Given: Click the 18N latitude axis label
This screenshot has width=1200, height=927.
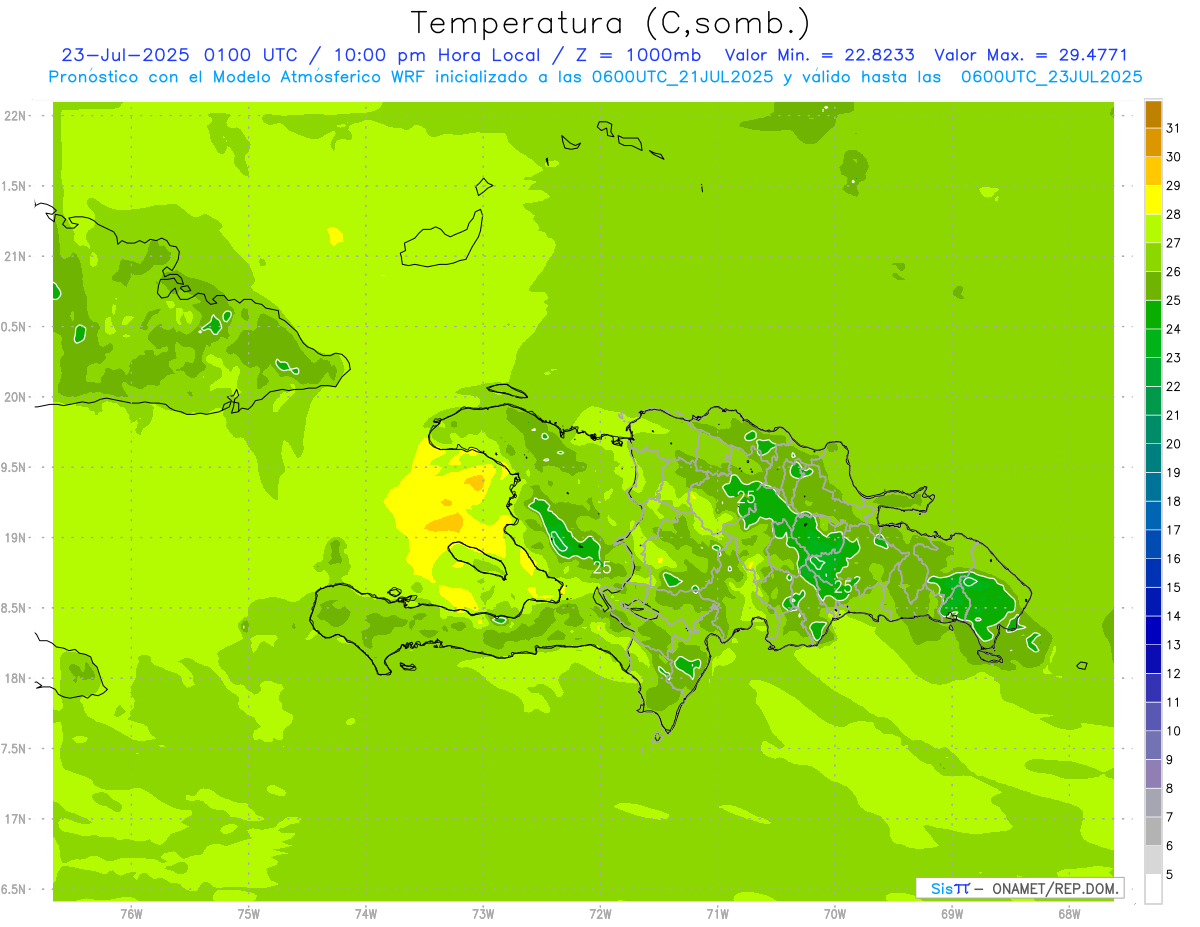Looking at the screenshot, I should [15, 679].
